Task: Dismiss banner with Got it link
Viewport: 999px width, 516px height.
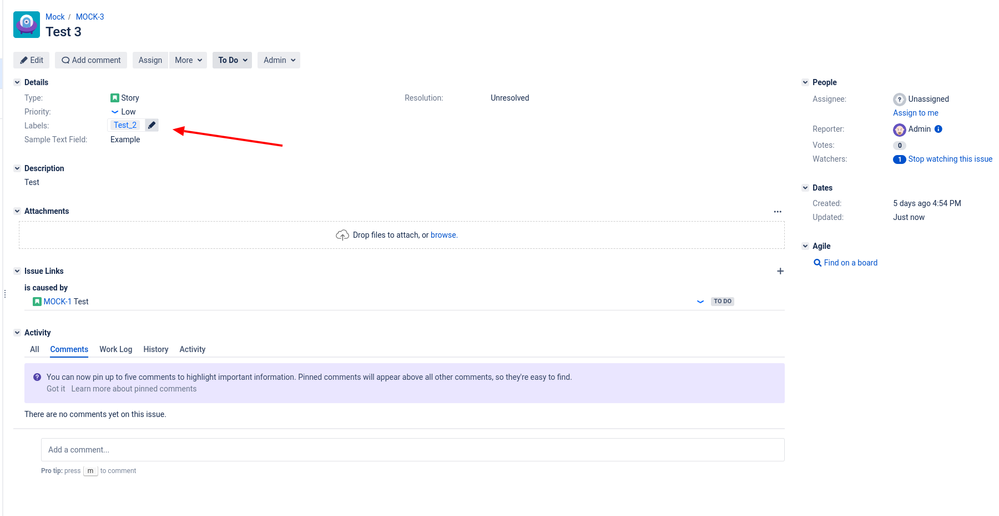Action: pyautogui.click(x=55, y=389)
